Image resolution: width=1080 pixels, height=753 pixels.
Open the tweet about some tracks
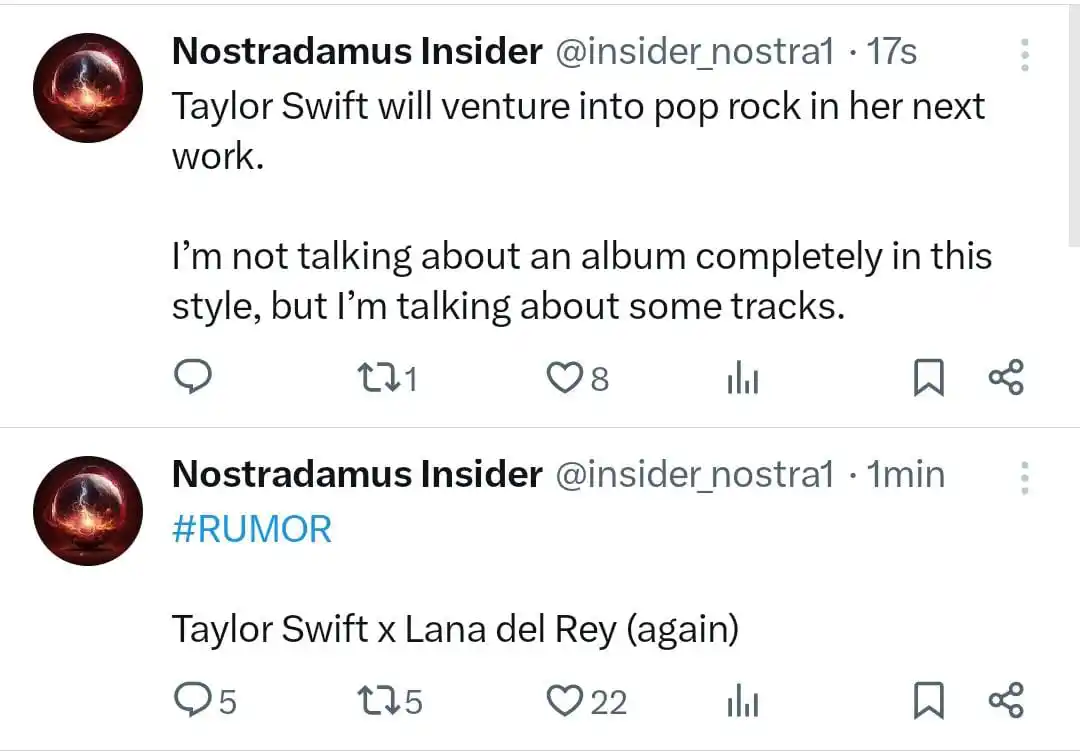point(580,280)
